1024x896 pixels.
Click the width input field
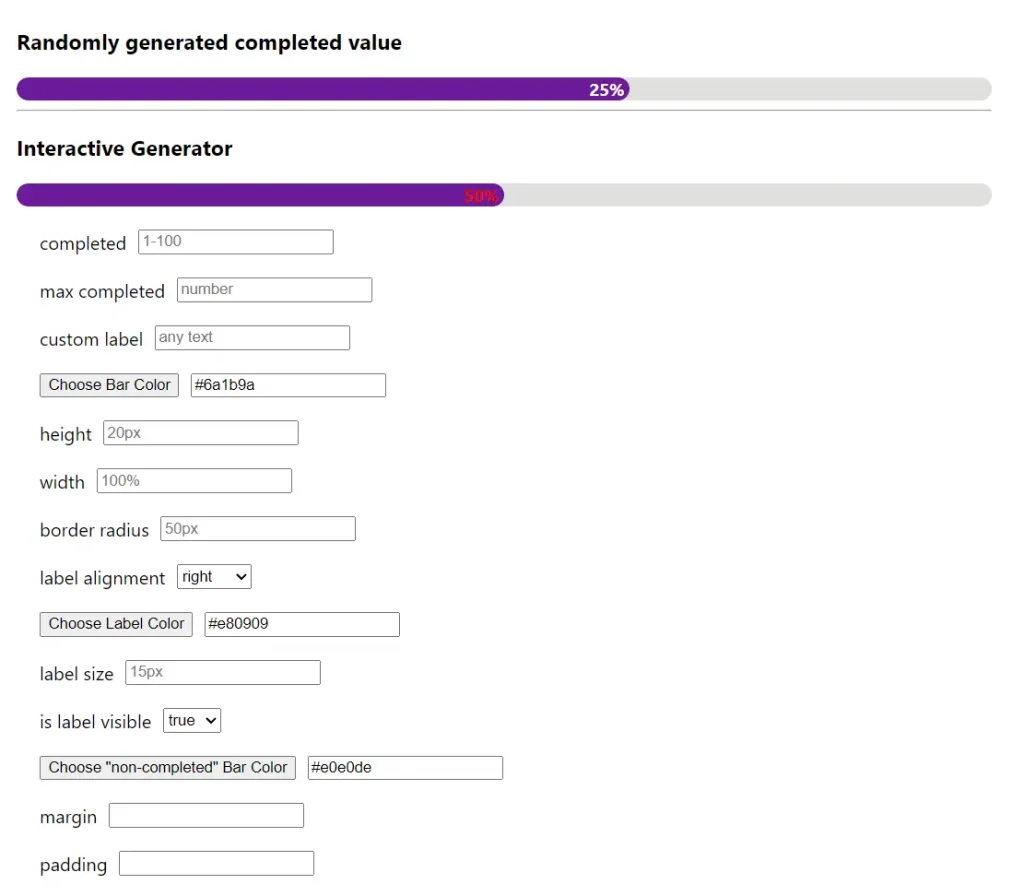tap(194, 481)
